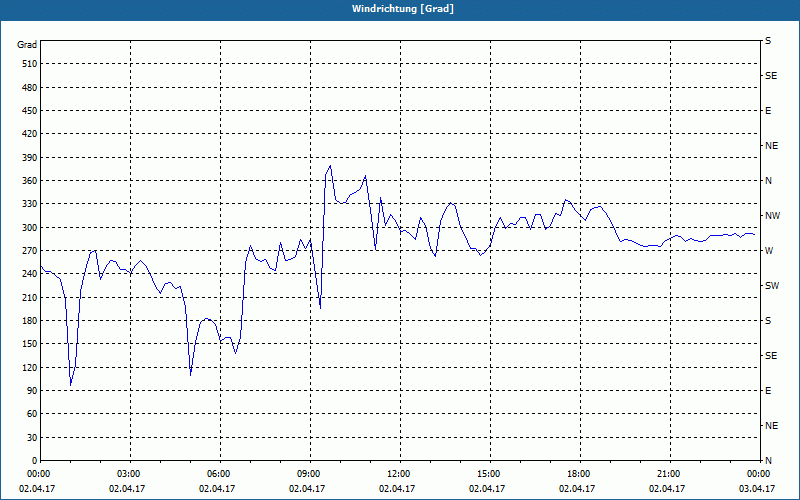Click the 360 y-axis tick label

point(29,181)
